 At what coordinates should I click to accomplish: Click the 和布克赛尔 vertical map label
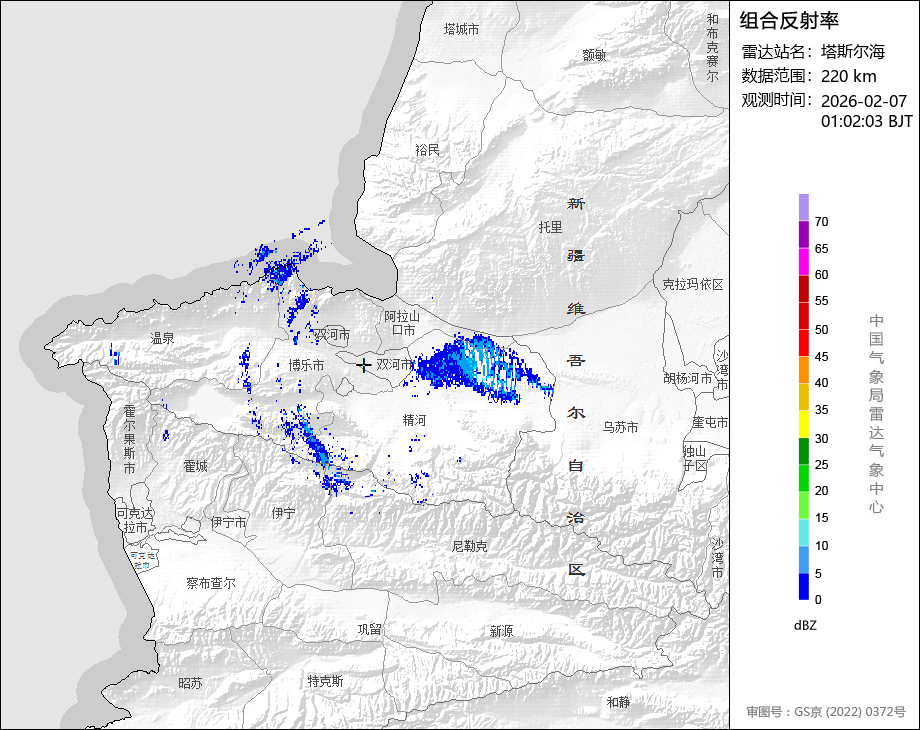[x=712, y=48]
